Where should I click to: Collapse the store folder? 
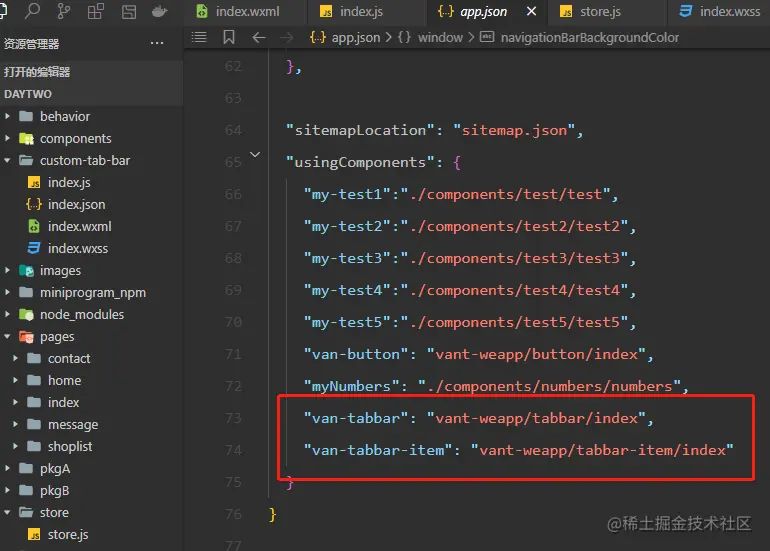pyautogui.click(x=7, y=512)
